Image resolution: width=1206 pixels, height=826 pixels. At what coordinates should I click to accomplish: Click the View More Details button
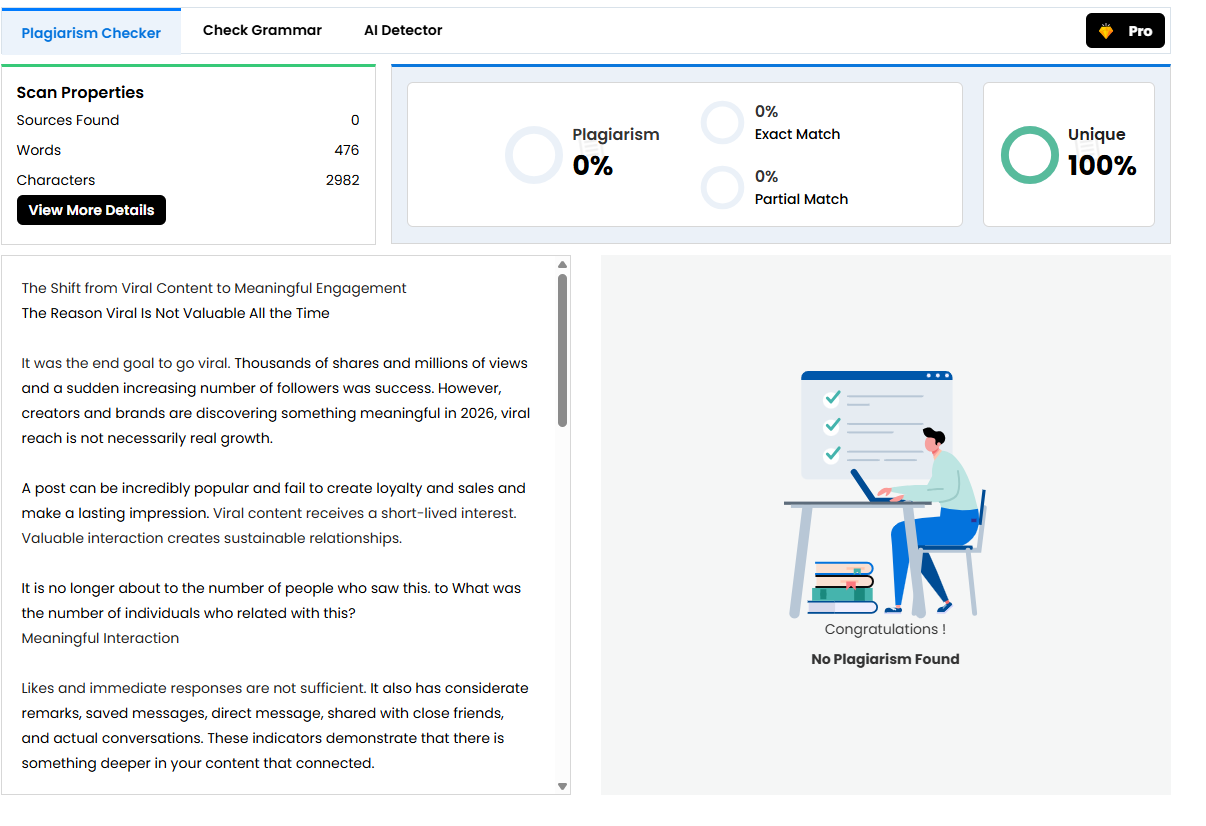pos(91,210)
